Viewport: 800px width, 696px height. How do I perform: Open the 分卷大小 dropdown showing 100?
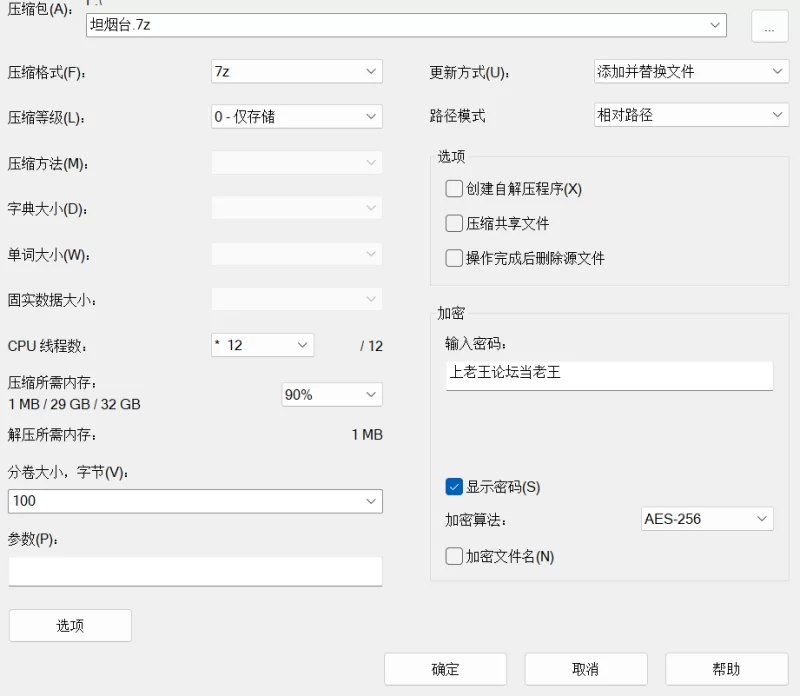[x=195, y=501]
